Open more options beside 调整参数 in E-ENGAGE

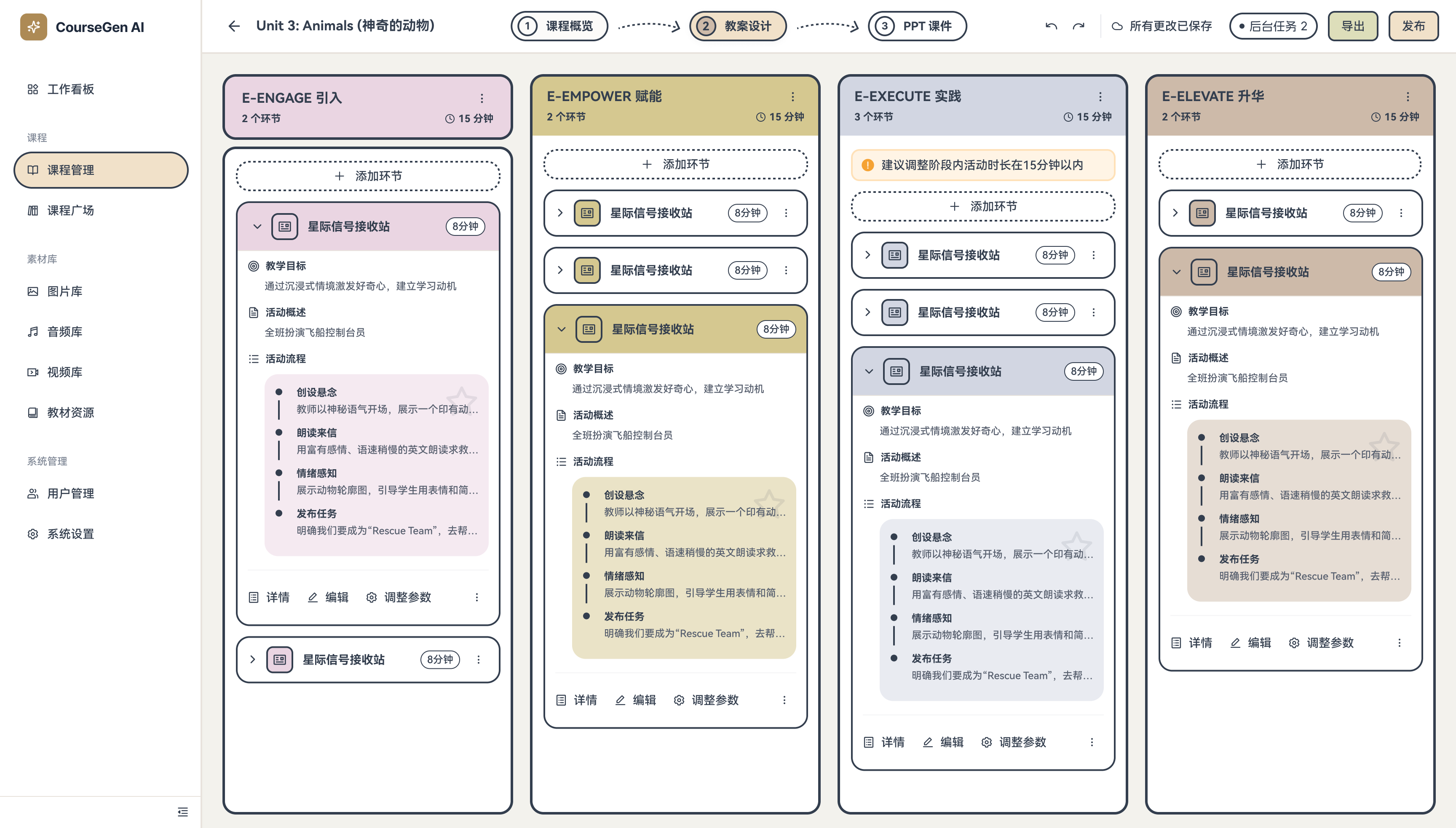(476, 597)
